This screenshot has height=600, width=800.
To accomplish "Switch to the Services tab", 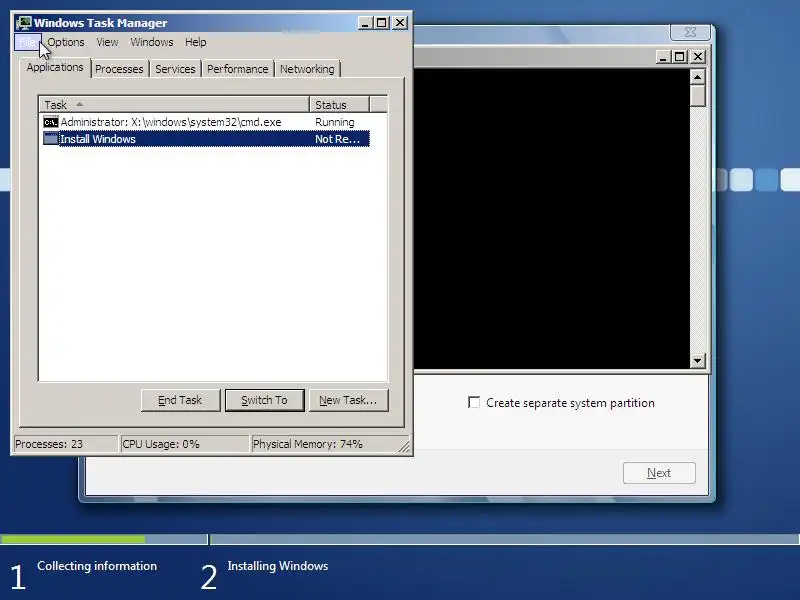I will coord(175,69).
